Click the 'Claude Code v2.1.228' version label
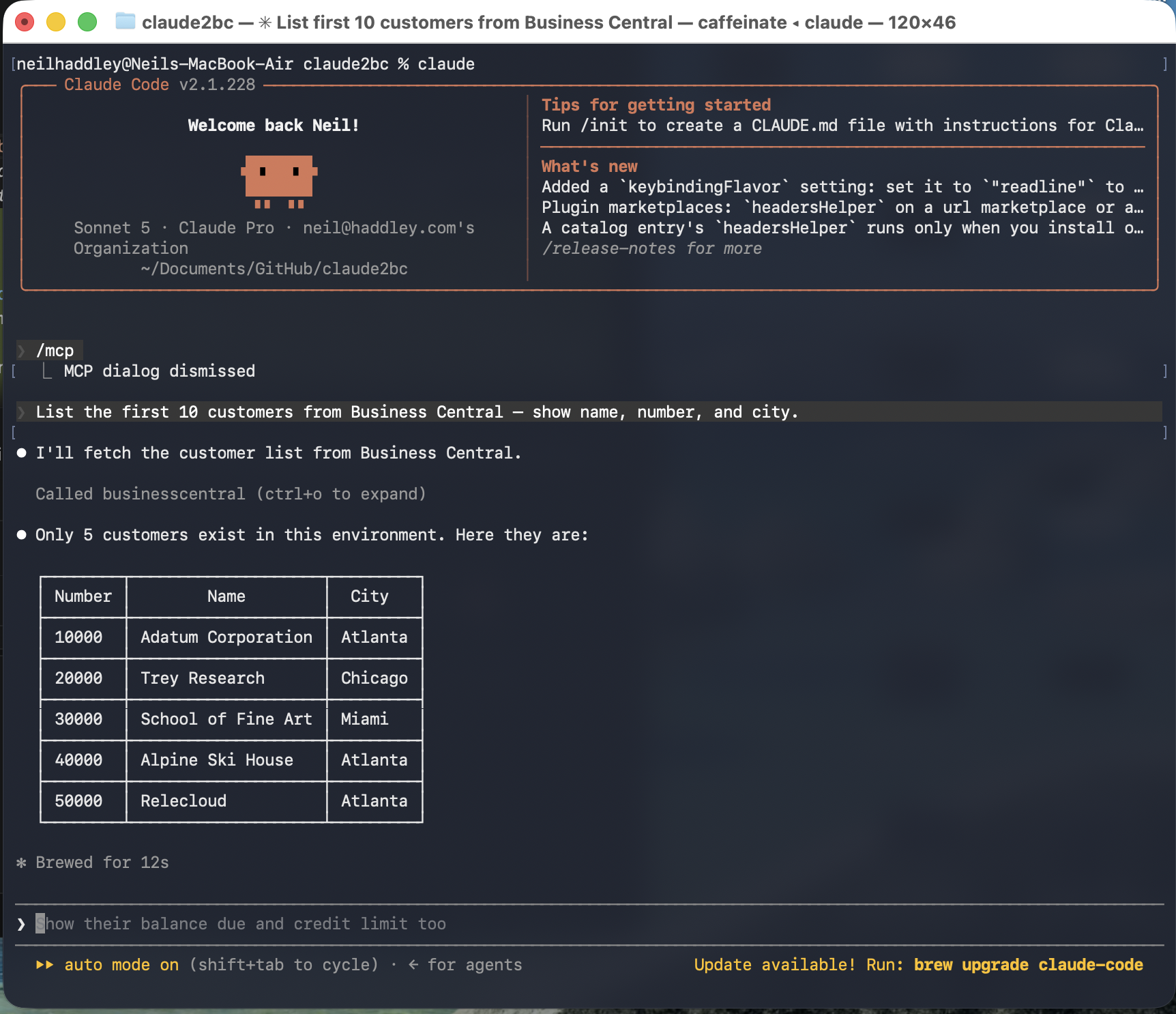Image resolution: width=1176 pixels, height=1014 pixels. point(160,85)
